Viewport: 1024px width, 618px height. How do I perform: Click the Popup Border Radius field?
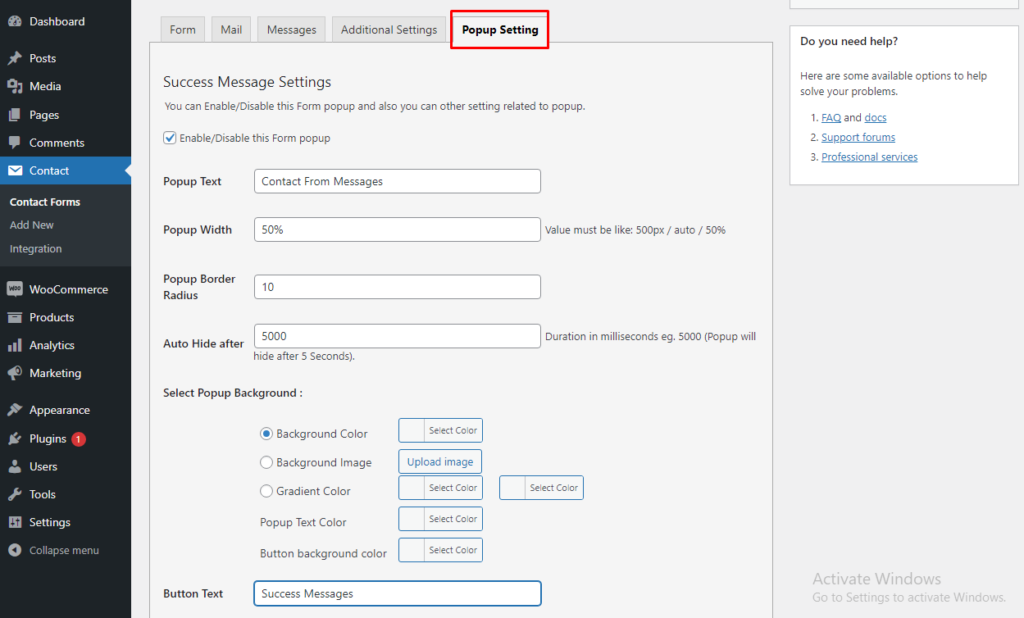point(397,287)
